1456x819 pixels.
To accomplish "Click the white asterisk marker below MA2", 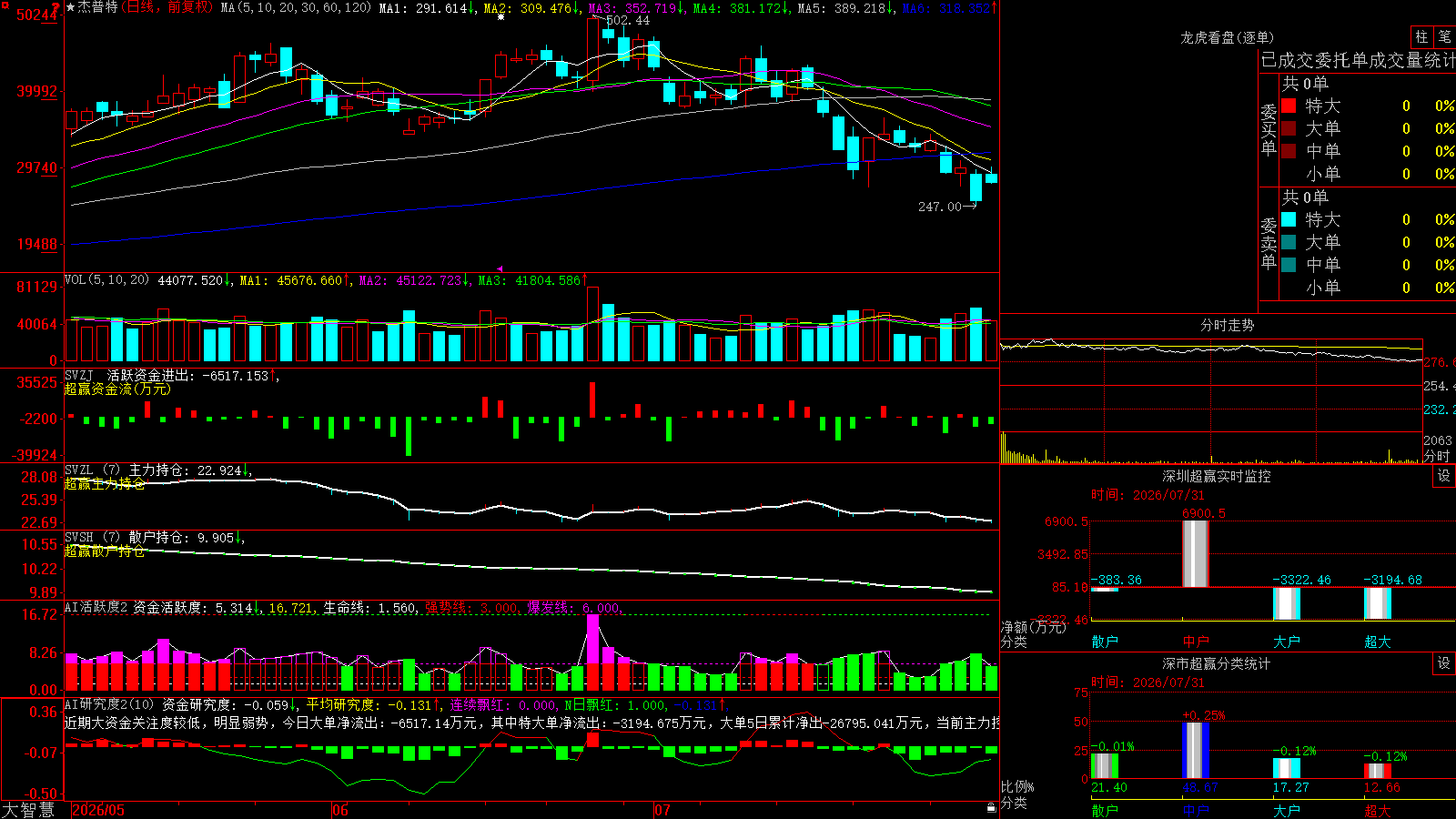I will point(500,17).
